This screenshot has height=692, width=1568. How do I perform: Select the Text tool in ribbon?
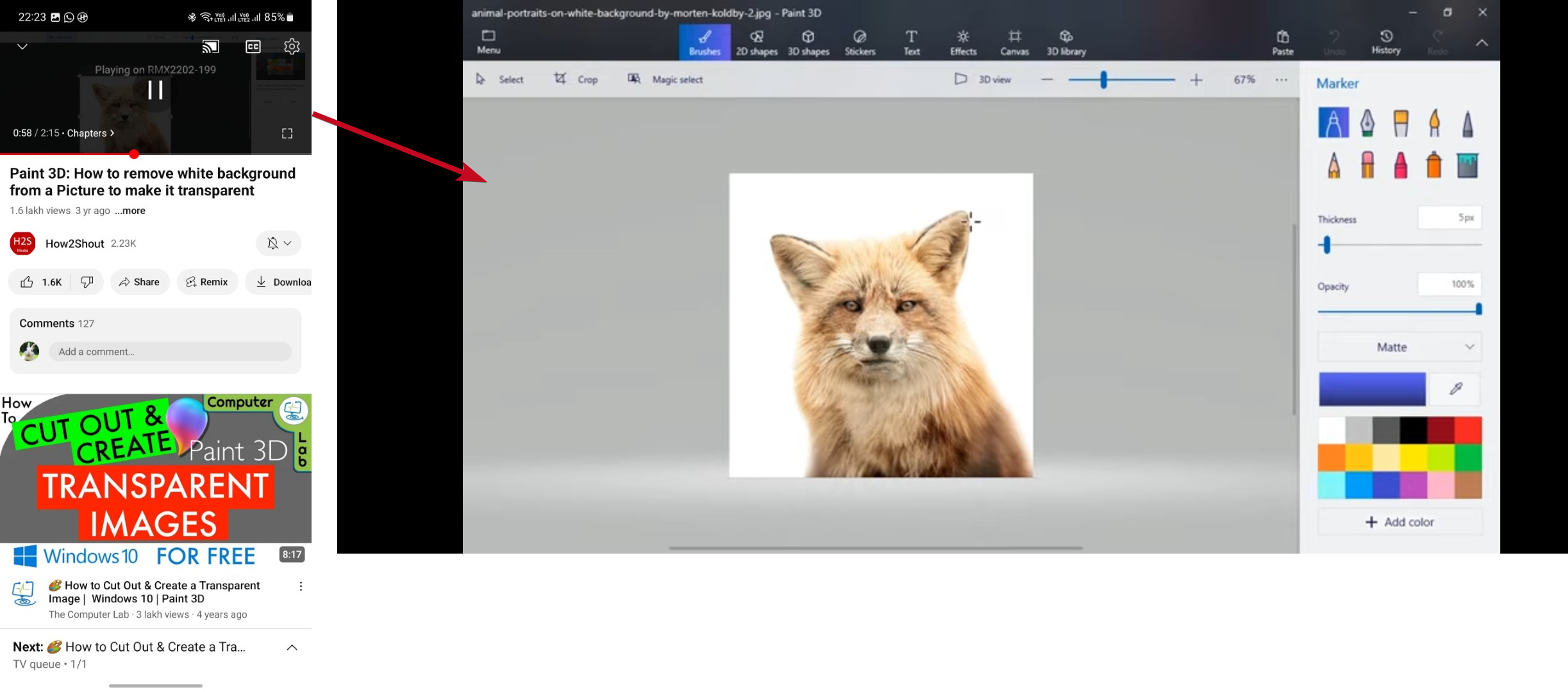pyautogui.click(x=910, y=41)
